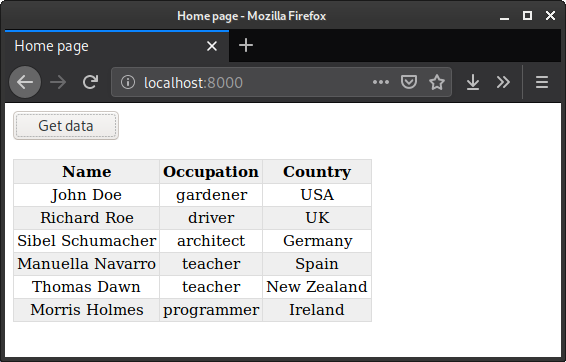This screenshot has height=362, width=566.
Task: Click the programmer occupation cell
Action: pyautogui.click(x=211, y=310)
